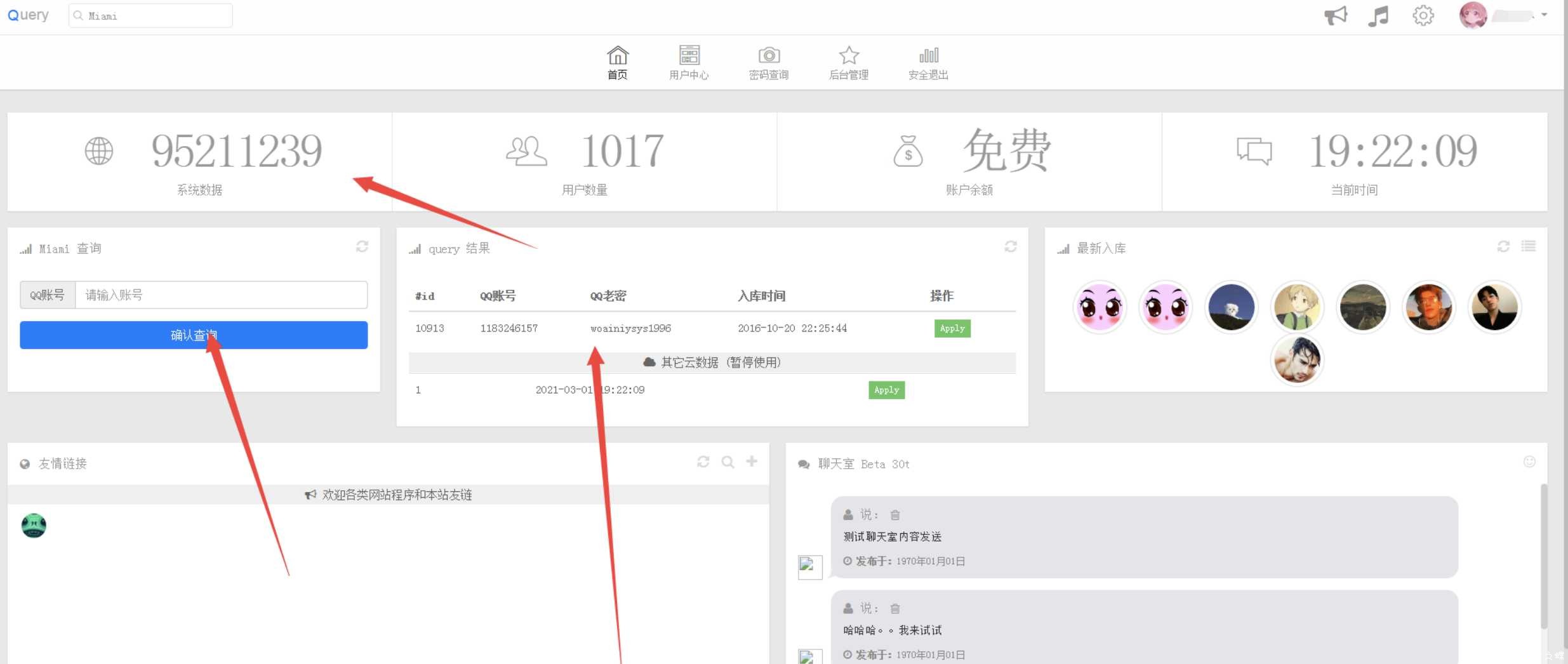The width and height of the screenshot is (1568, 664).
Task: Delete the 测试聊天室内容发送 message with trash icon
Action: [895, 515]
